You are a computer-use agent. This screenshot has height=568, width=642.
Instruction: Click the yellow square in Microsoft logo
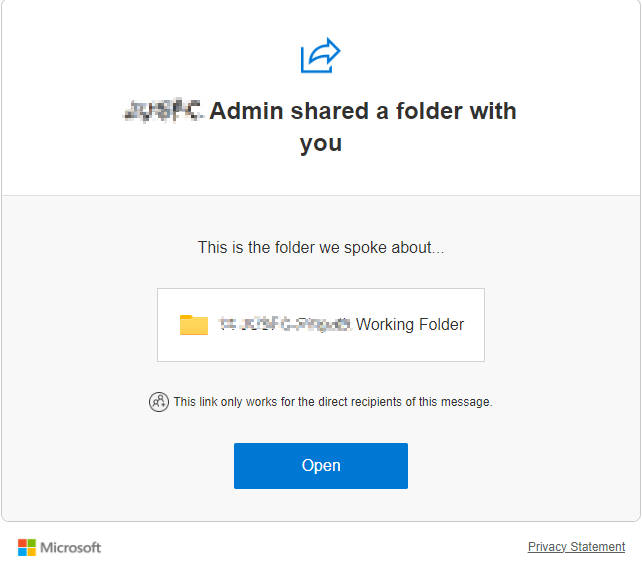tap(32, 552)
